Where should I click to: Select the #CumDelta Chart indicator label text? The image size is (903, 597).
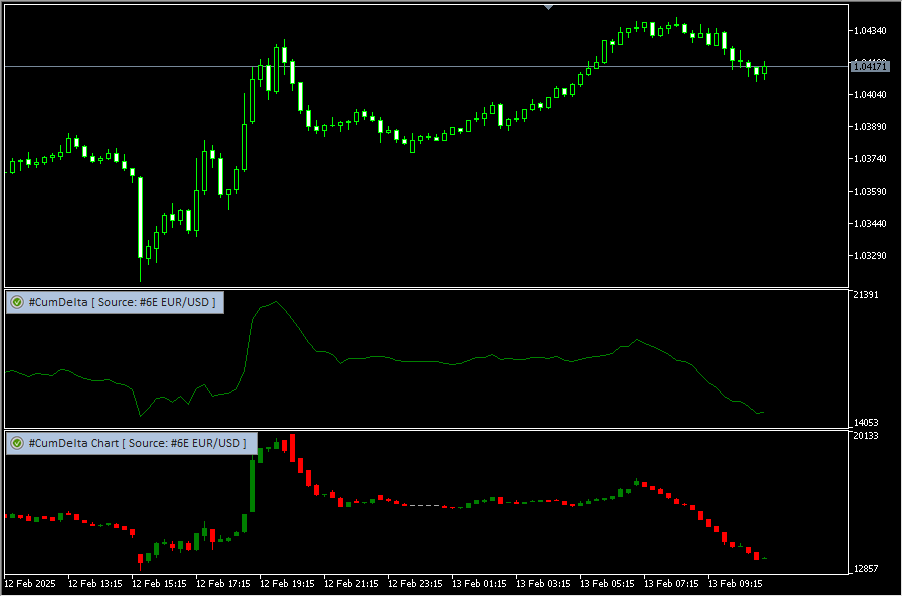tap(137, 443)
